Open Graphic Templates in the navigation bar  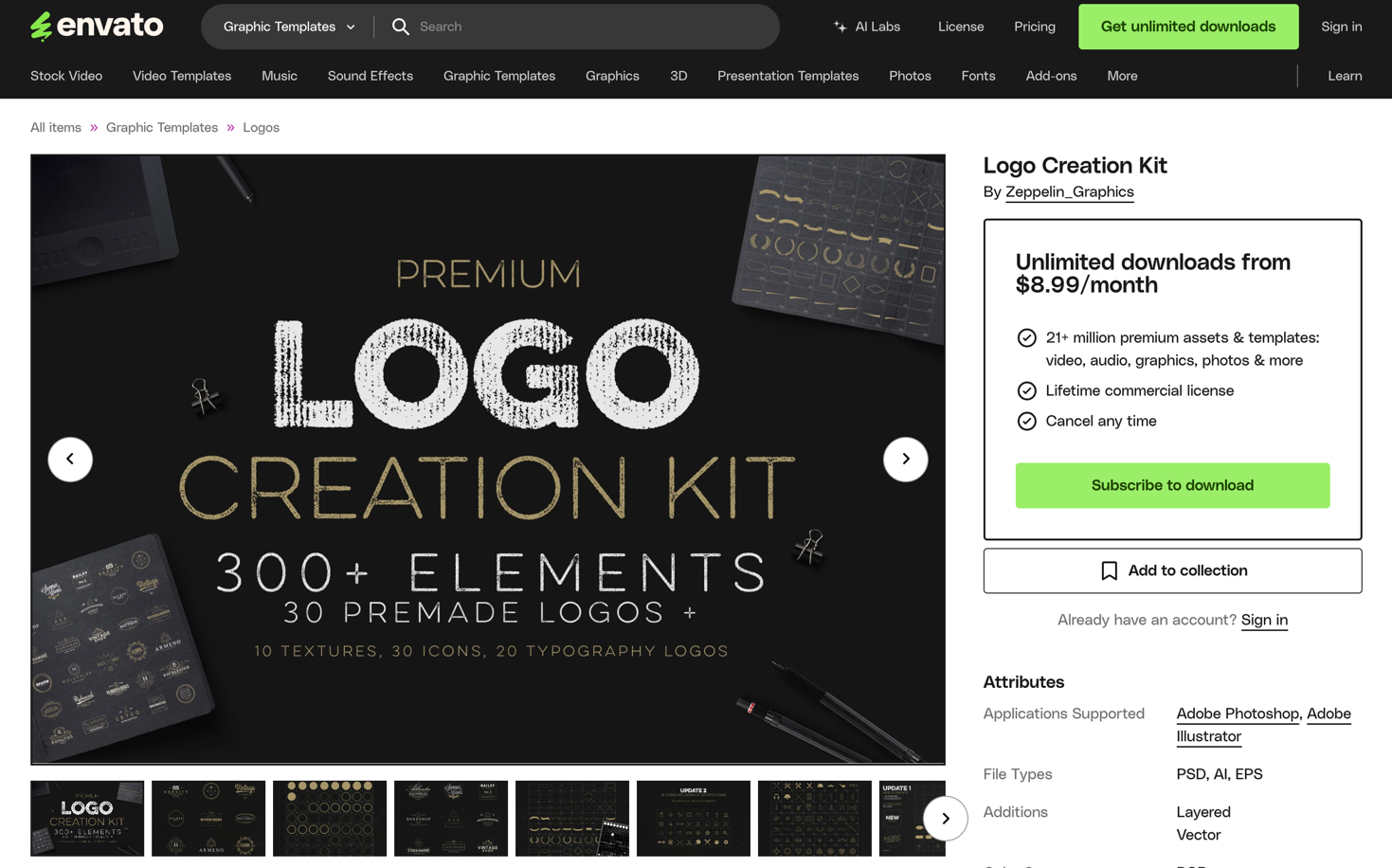pos(499,76)
